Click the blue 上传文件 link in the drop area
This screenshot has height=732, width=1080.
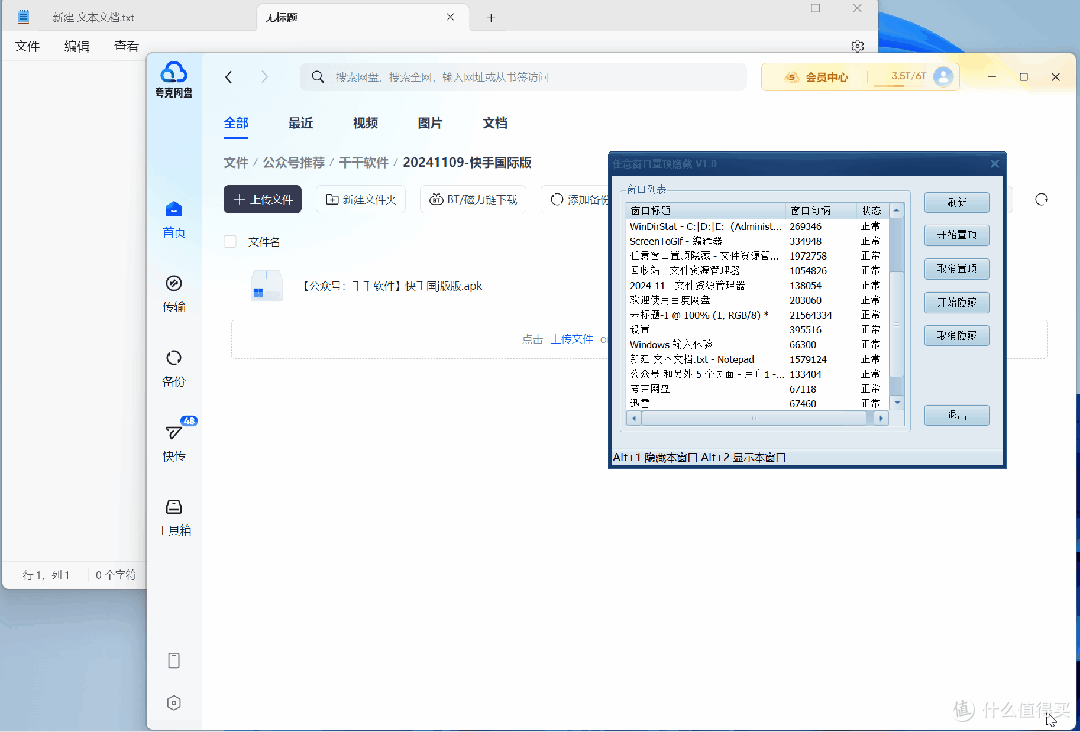point(572,339)
